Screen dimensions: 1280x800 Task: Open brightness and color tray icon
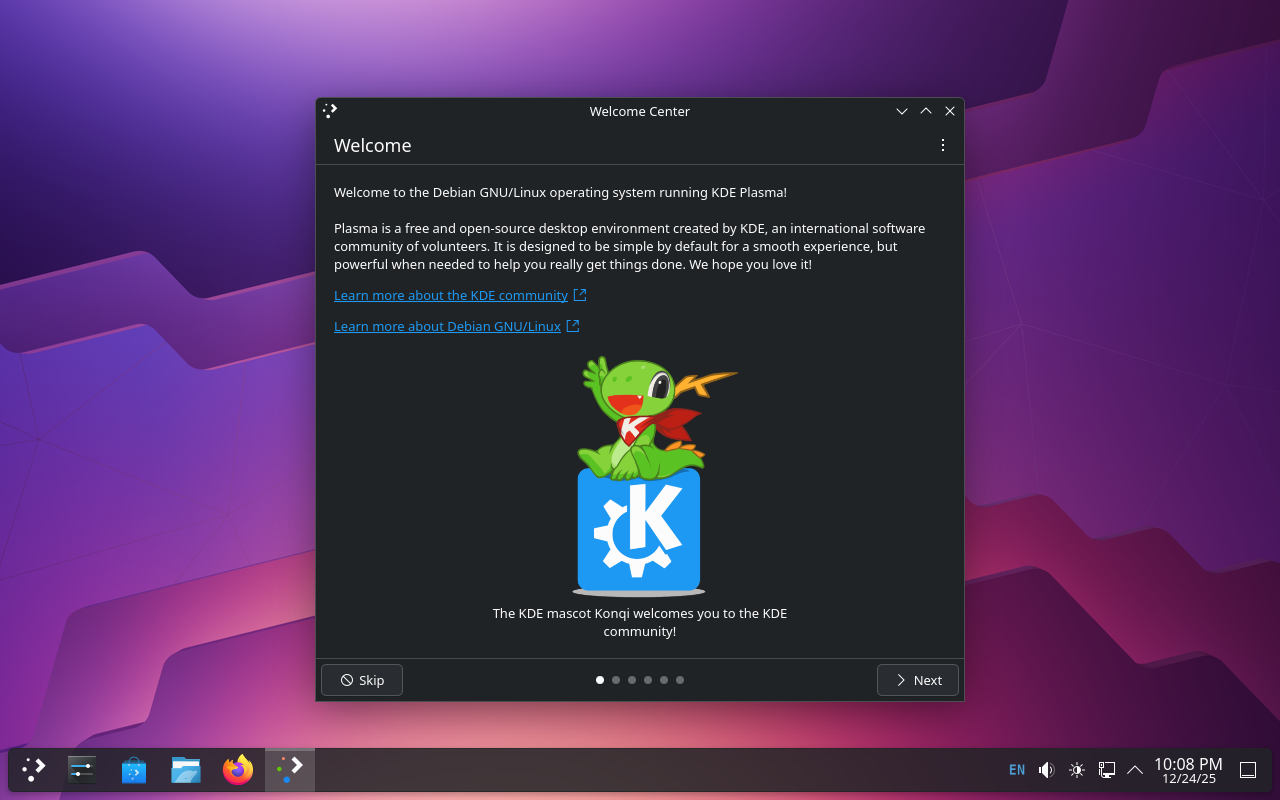tap(1077, 770)
